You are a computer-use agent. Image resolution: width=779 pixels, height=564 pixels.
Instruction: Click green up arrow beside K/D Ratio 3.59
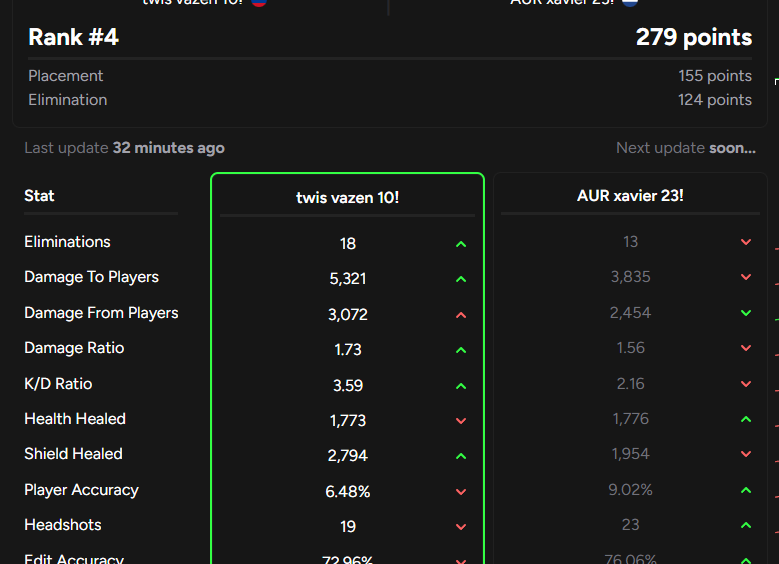[461, 386]
